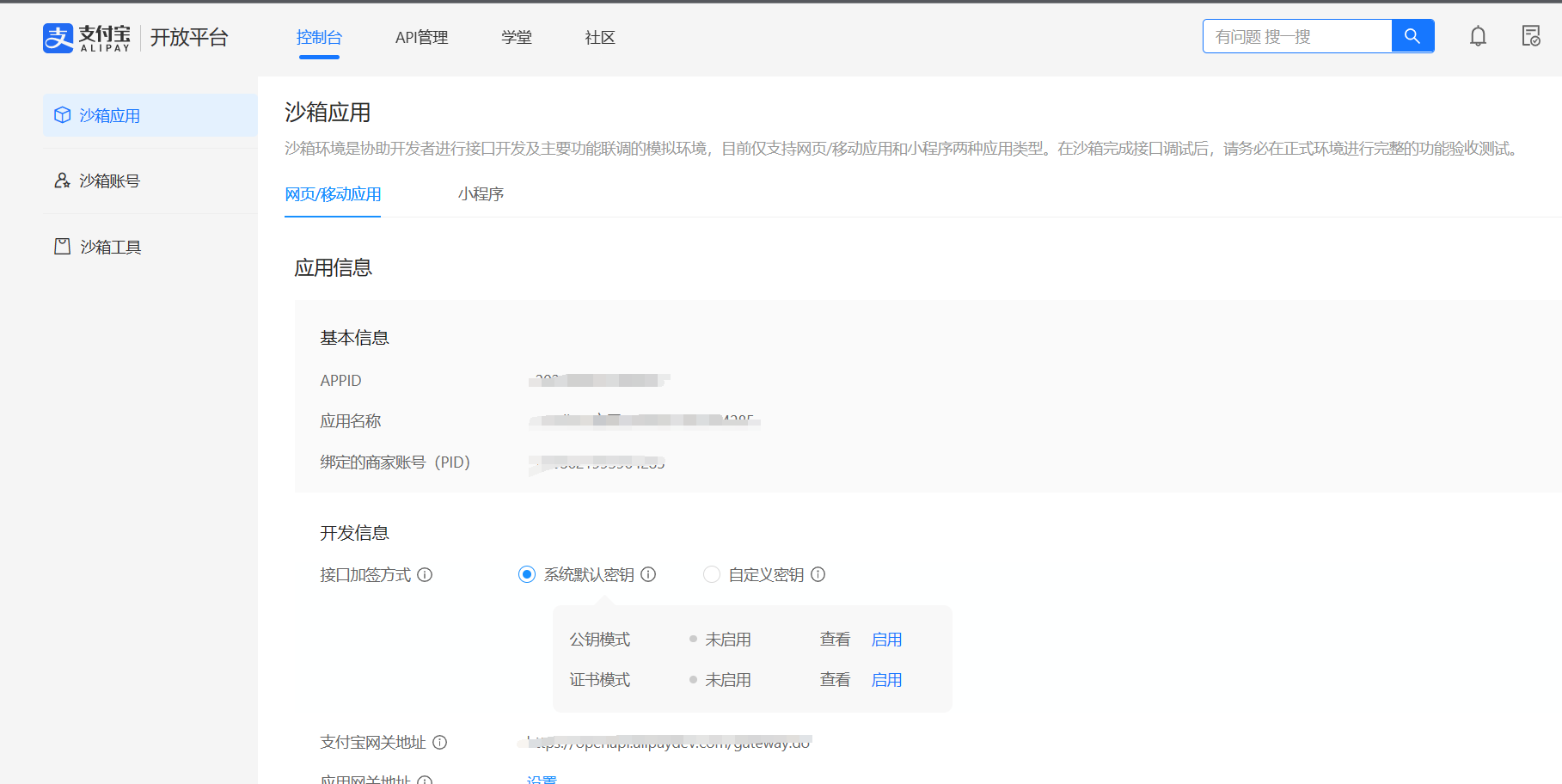Open notifications bell

pyautogui.click(x=1478, y=36)
